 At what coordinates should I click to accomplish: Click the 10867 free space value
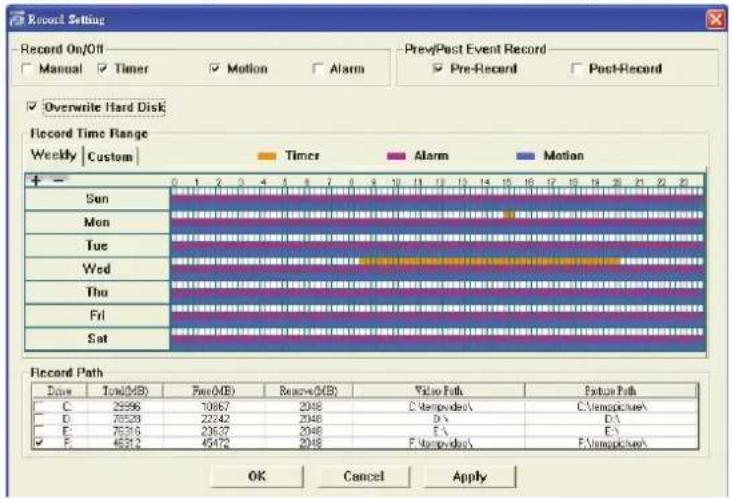click(215, 407)
